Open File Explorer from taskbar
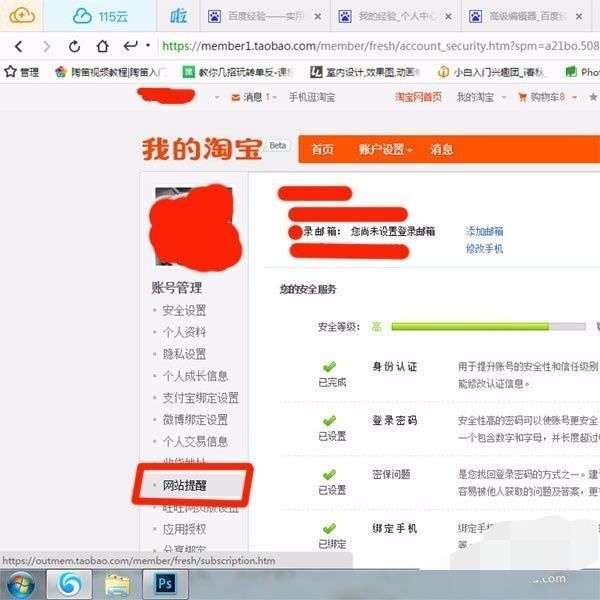This screenshot has height=600, width=600. [117, 584]
